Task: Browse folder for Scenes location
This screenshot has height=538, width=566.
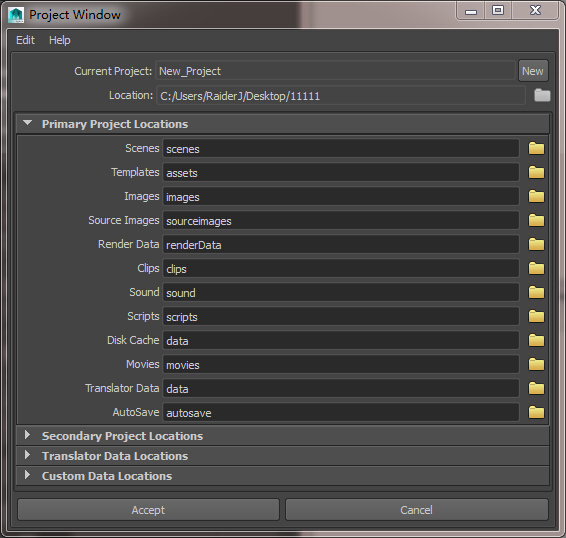Action: [536, 148]
